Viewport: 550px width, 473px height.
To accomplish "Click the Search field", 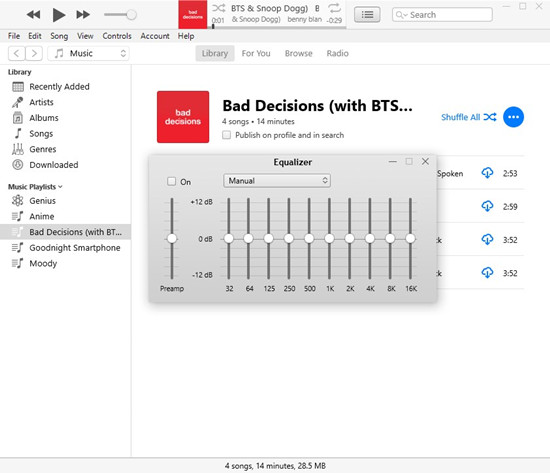I will click(442, 15).
